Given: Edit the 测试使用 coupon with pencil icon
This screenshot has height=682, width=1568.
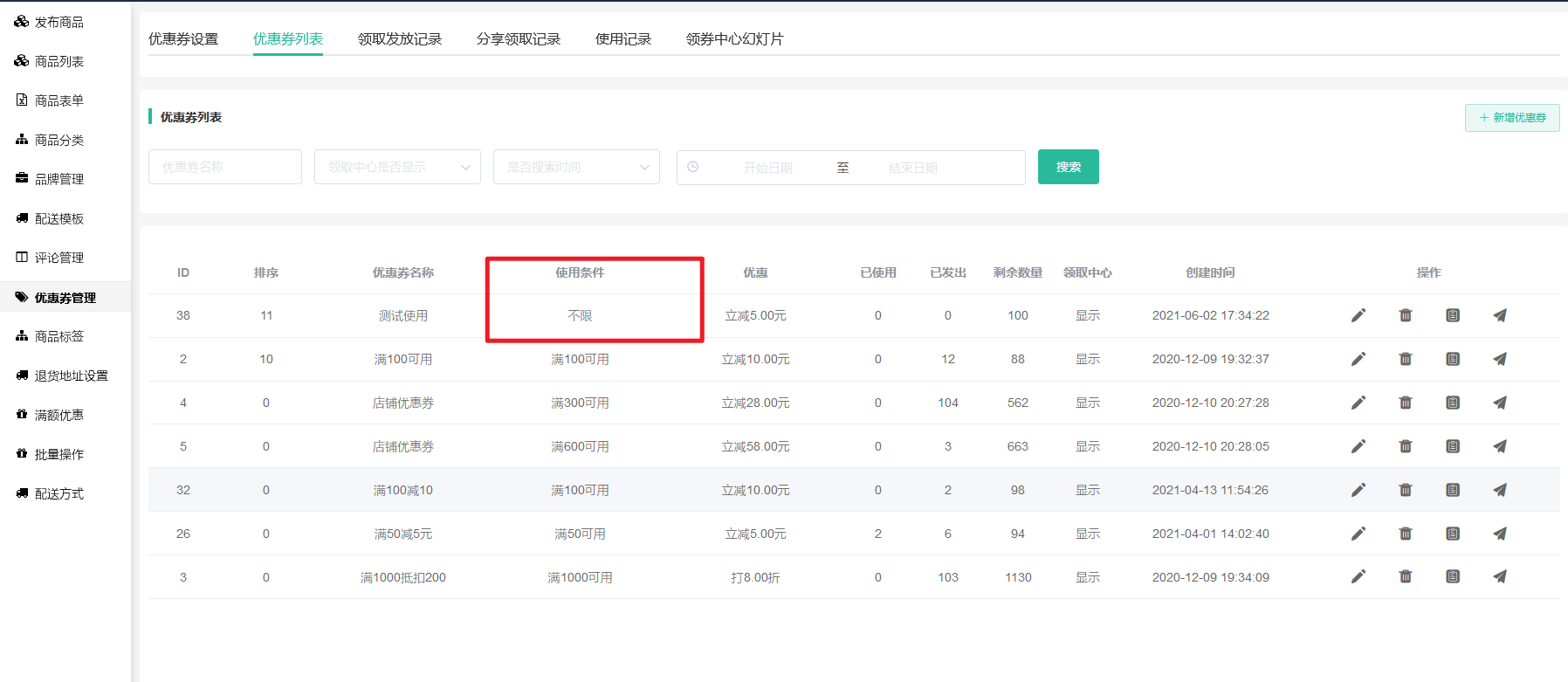Looking at the screenshot, I should pyautogui.click(x=1358, y=315).
